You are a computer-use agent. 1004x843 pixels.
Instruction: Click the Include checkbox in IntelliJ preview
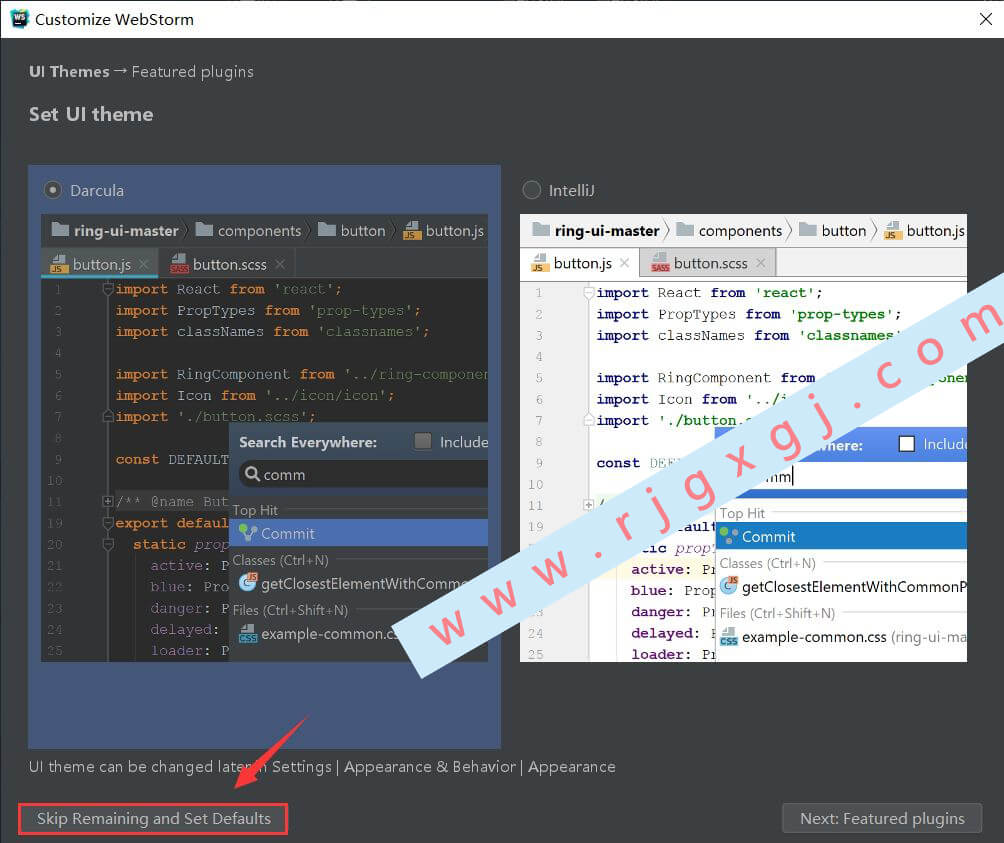tap(907, 444)
